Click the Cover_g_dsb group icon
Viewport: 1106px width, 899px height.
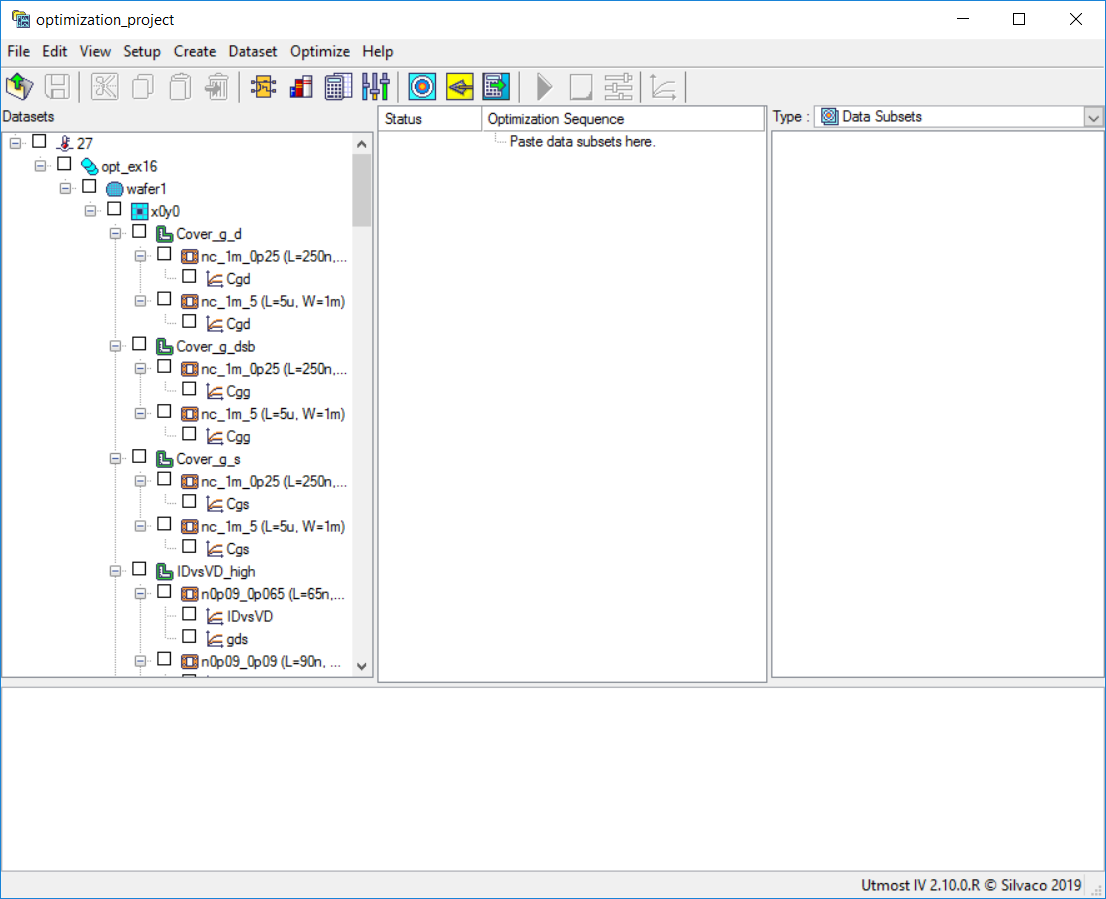click(164, 346)
